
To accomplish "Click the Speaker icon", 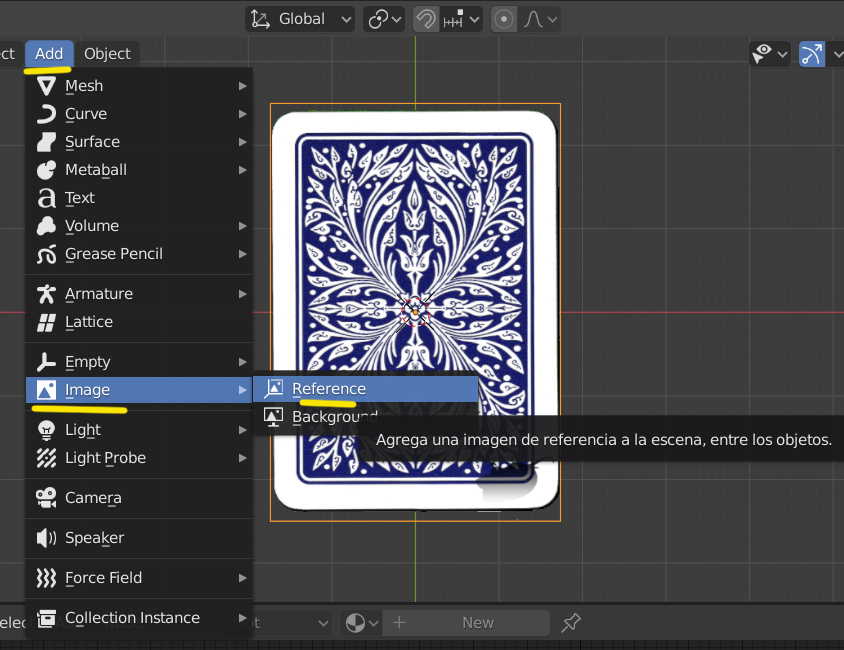I will 46,538.
